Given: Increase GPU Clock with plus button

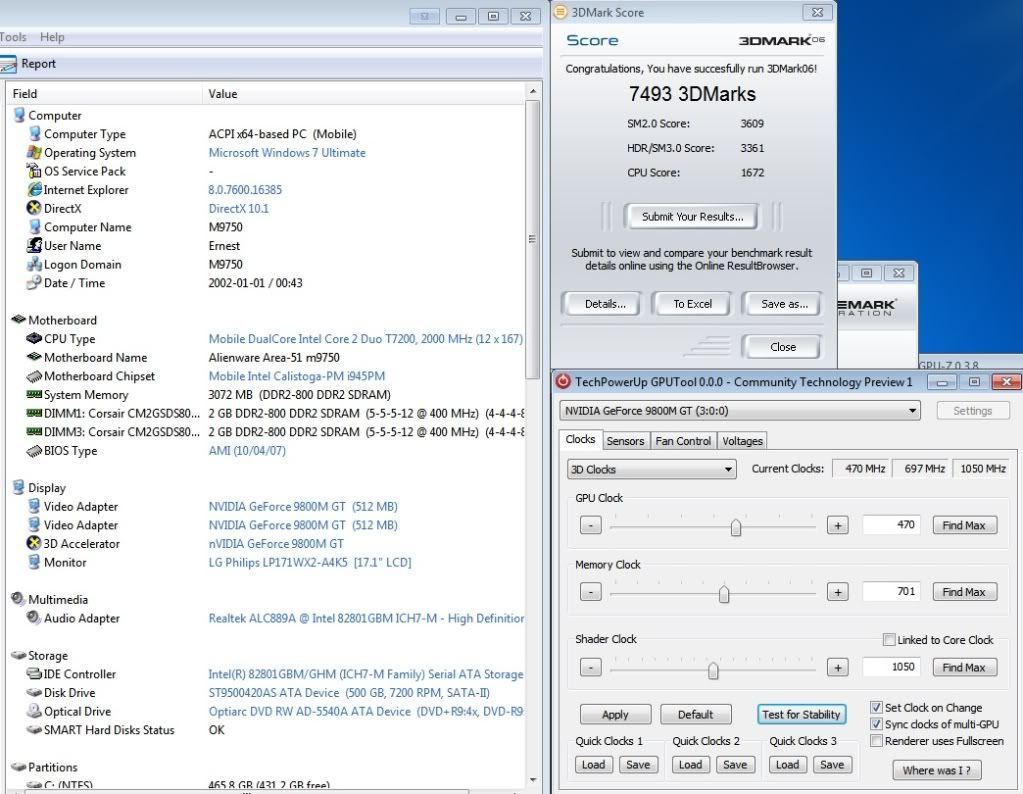Looking at the screenshot, I should (x=838, y=525).
